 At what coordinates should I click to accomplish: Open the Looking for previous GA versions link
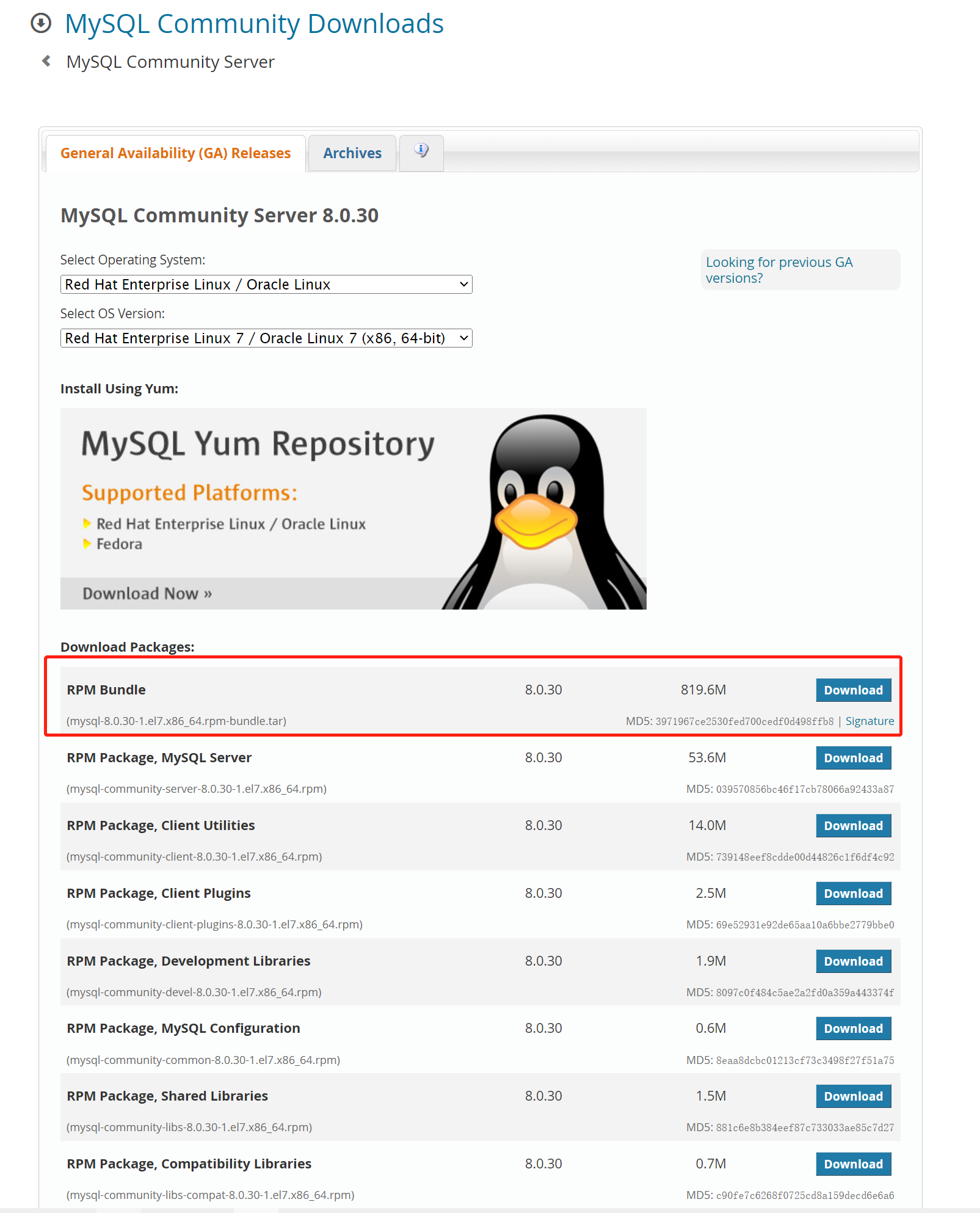point(780,269)
